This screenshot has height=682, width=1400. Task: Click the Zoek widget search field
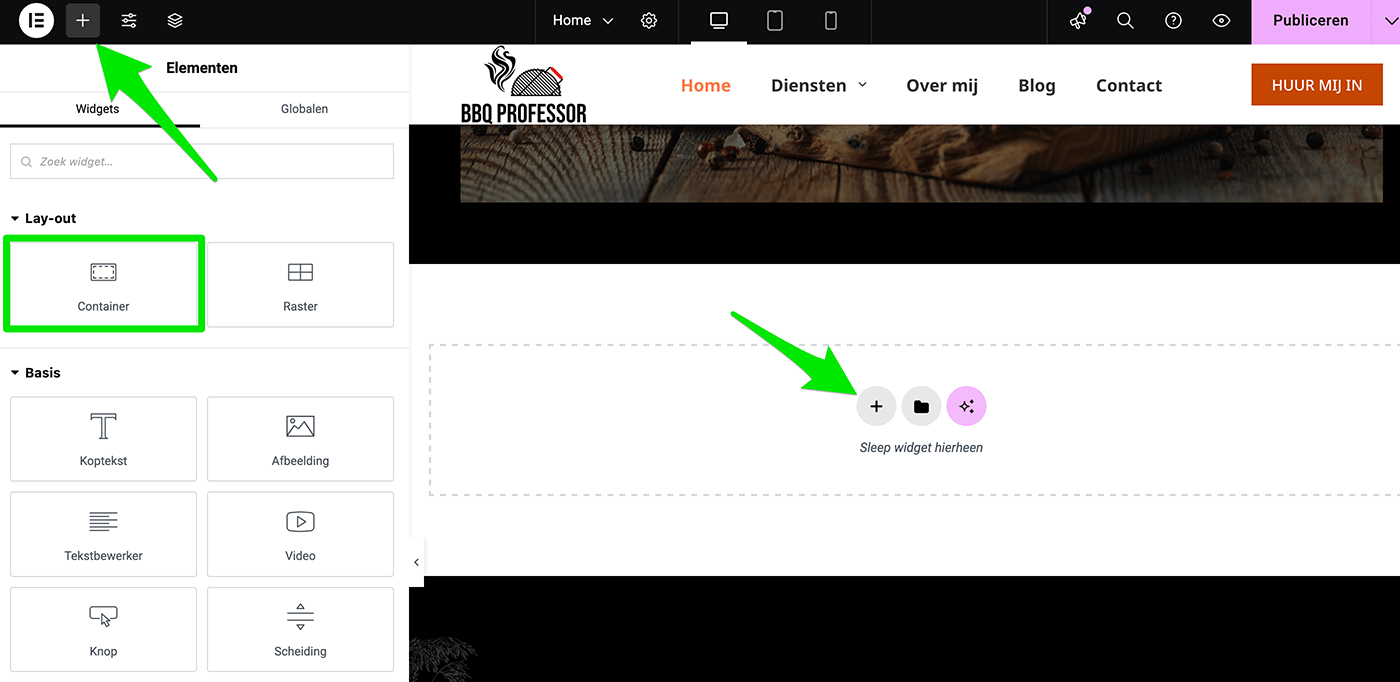(x=202, y=162)
